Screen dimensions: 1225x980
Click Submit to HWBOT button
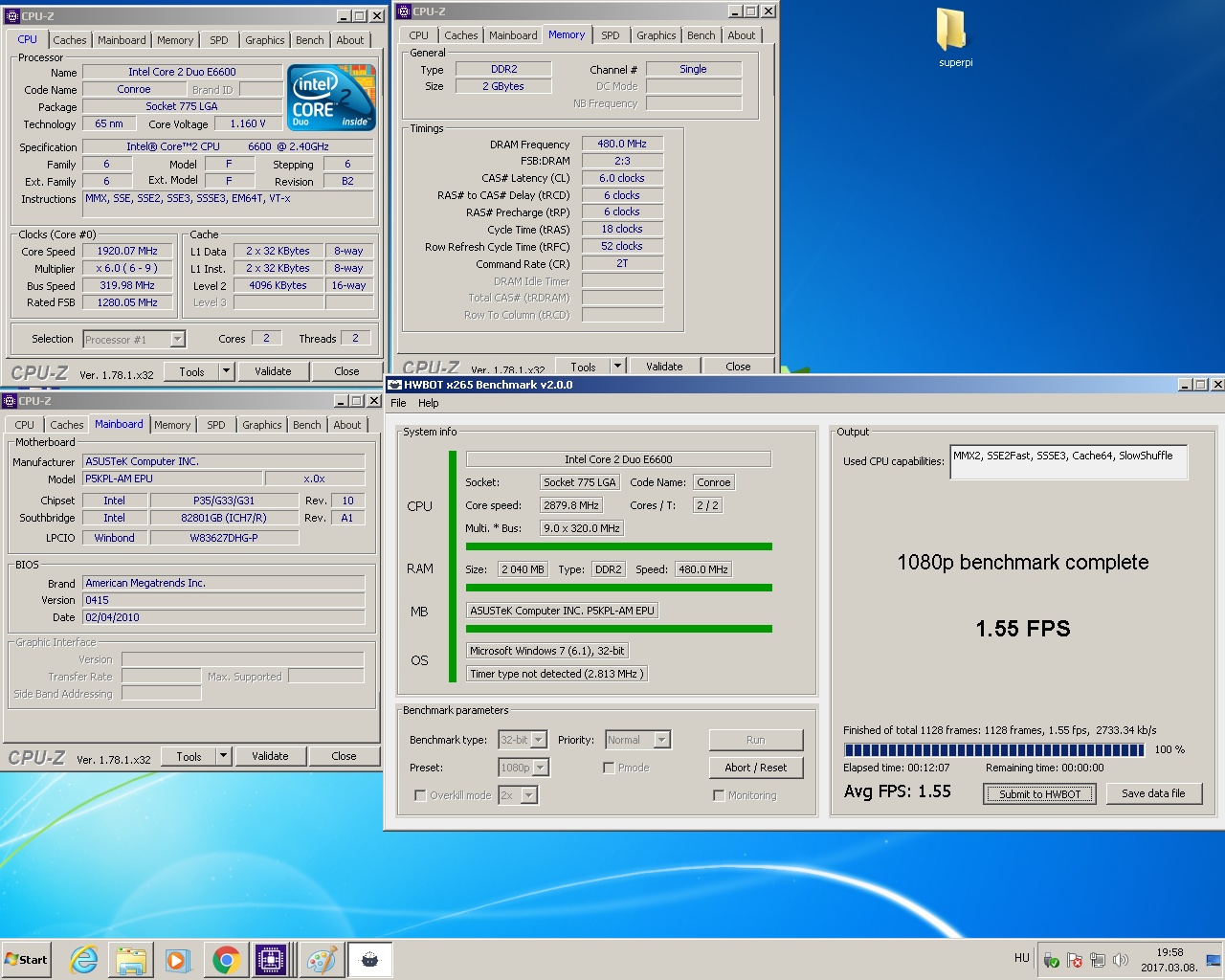(1039, 794)
